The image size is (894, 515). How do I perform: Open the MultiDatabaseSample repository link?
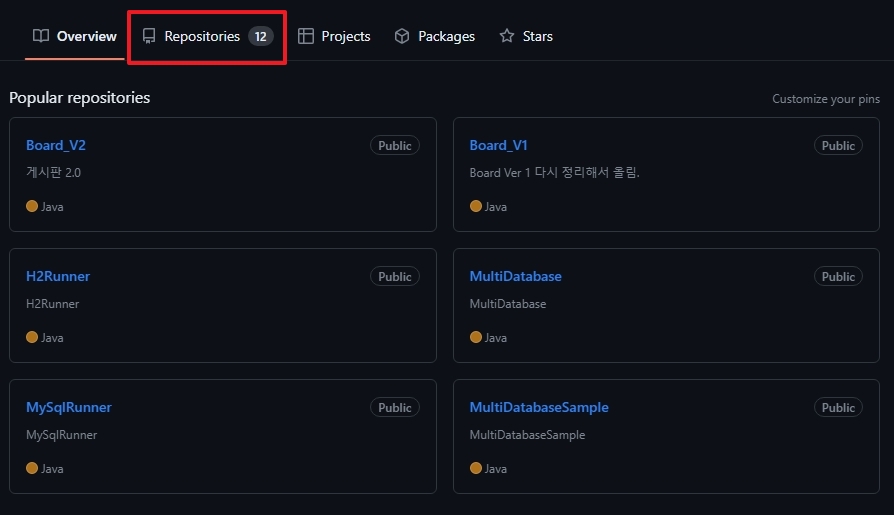tap(539, 407)
